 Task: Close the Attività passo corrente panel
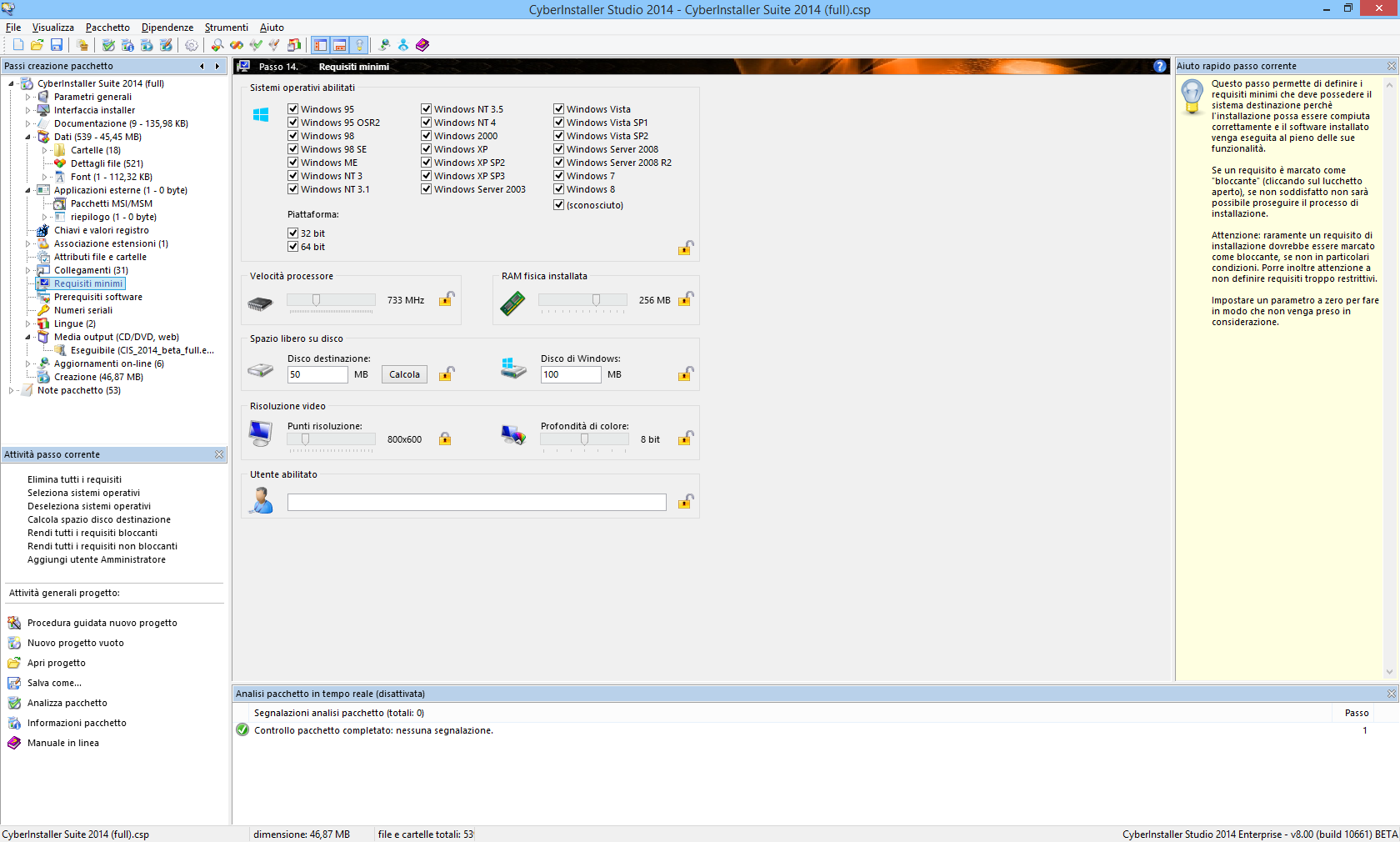point(219,454)
